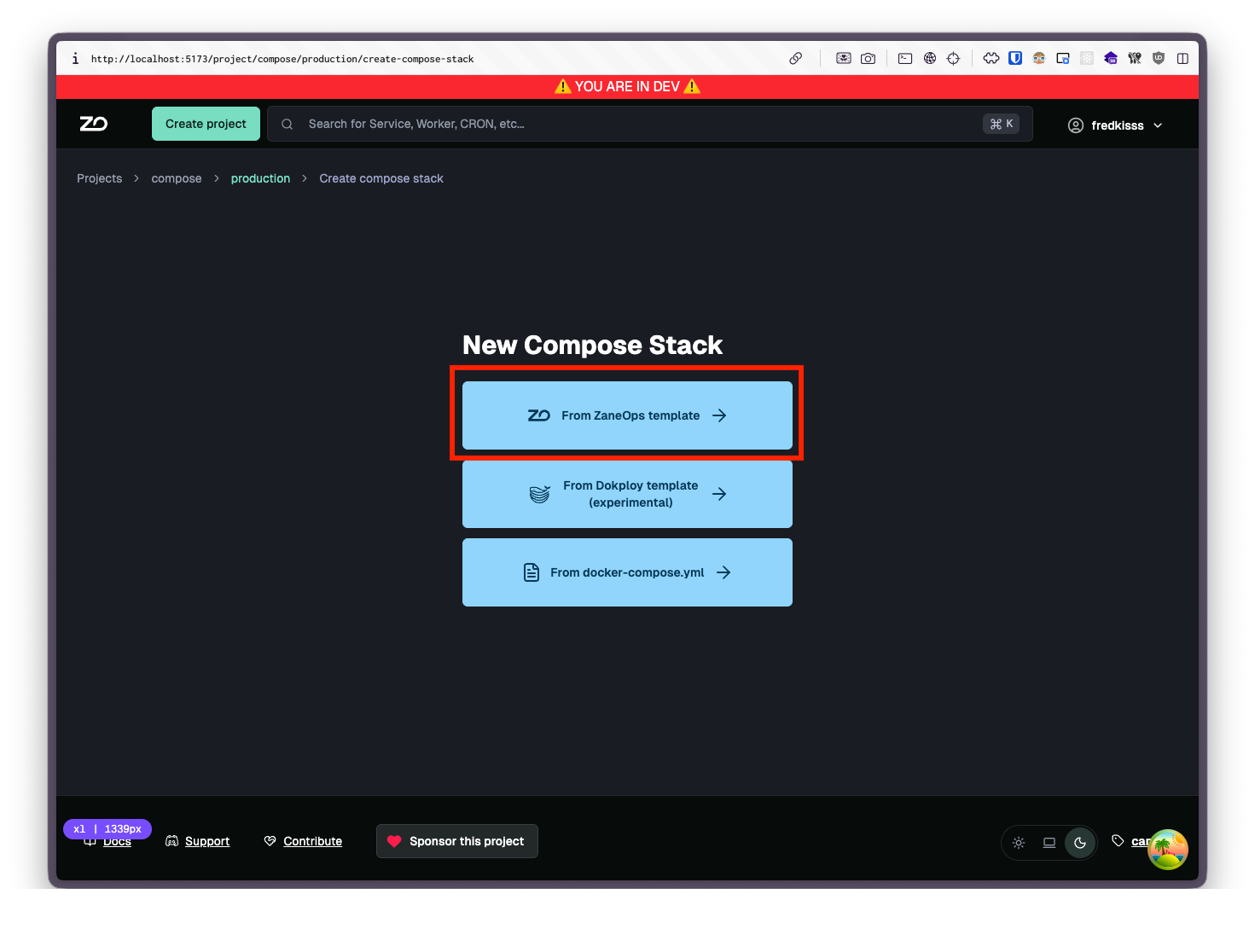Screen dimensions: 1255x952
Task: Click the uBlock Origin shield icon
Action: pyautogui.click(x=1159, y=59)
